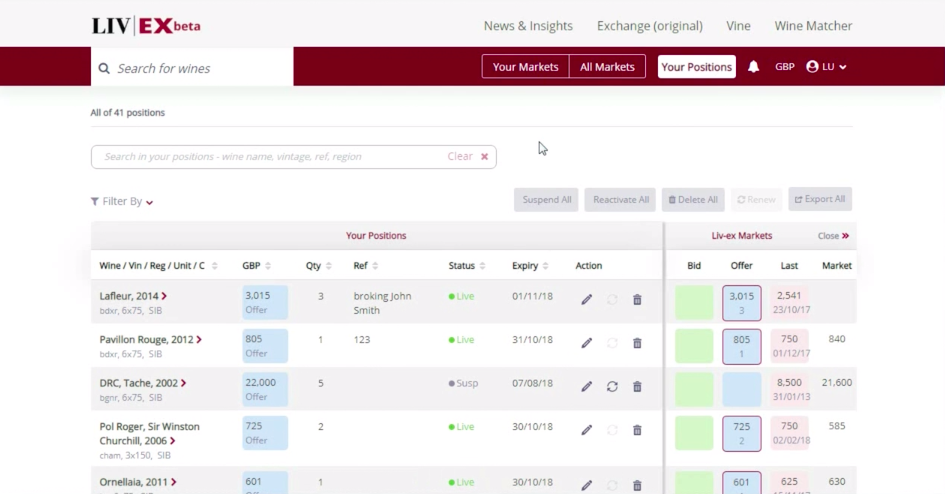The image size is (945, 494).
Task: Click Reactivate All button
Action: (x=620, y=199)
